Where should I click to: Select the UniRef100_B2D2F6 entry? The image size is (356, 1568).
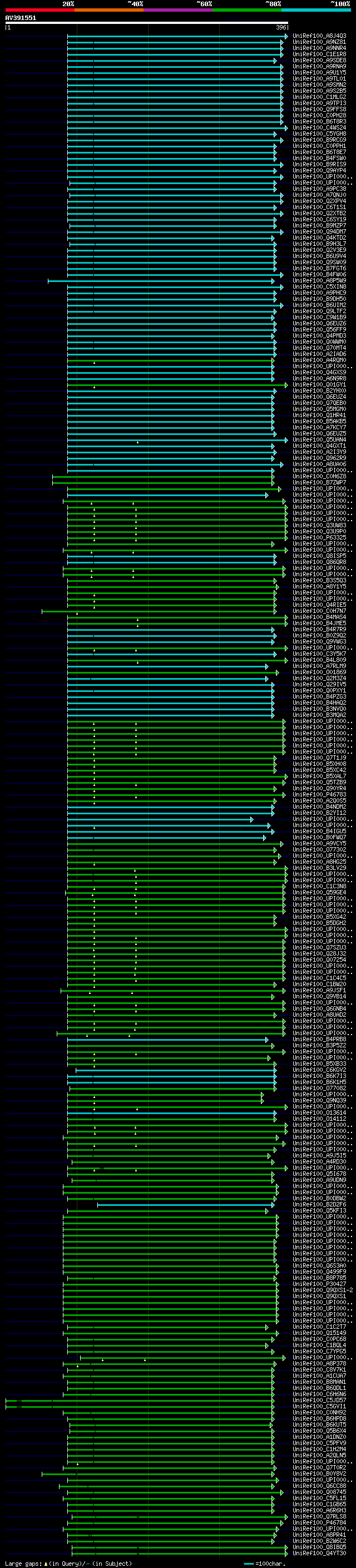point(319,1204)
